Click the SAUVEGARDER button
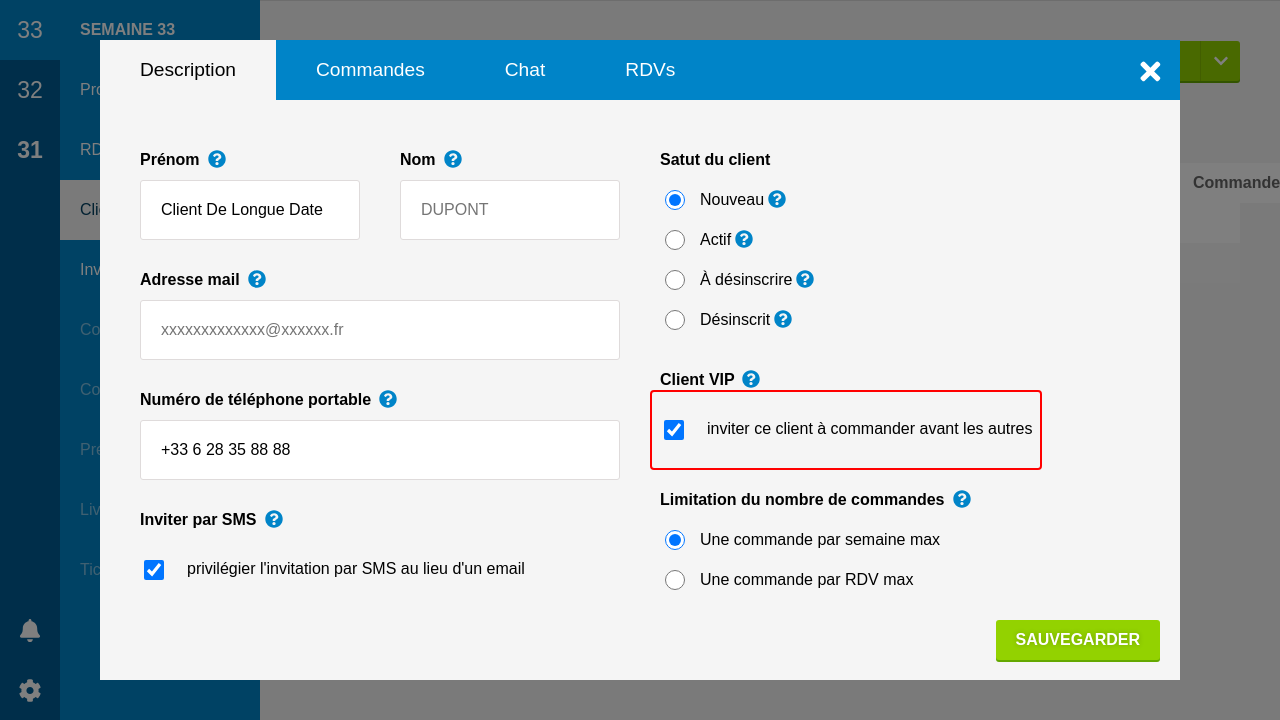Image resolution: width=1280 pixels, height=720 pixels. [1077, 640]
